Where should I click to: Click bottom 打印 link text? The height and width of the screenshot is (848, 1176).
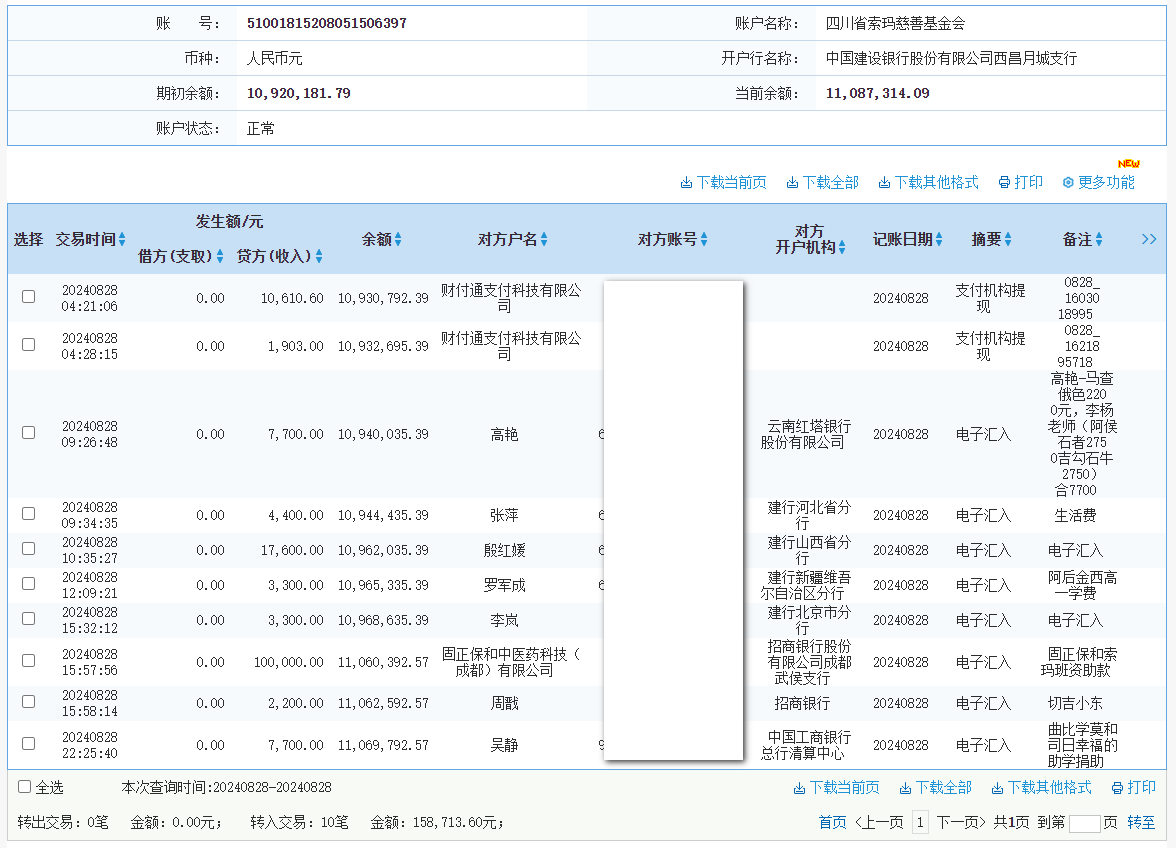[1142, 788]
